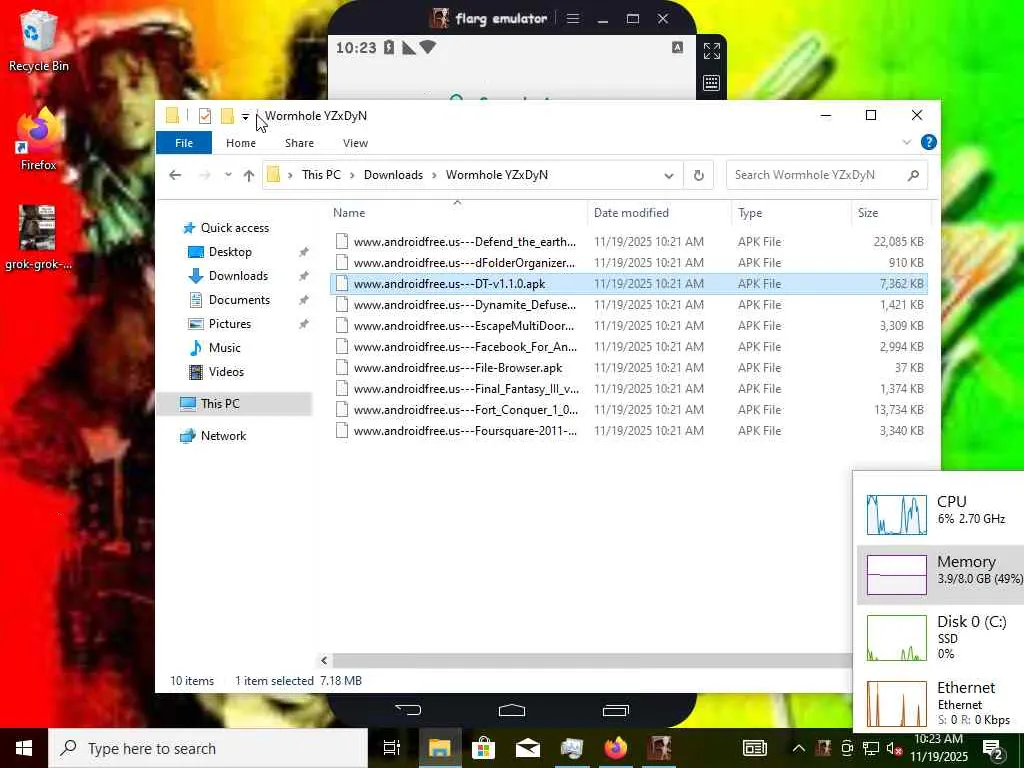
Task: Select the Final_Fantasy_III APK file
Action: click(x=628, y=389)
